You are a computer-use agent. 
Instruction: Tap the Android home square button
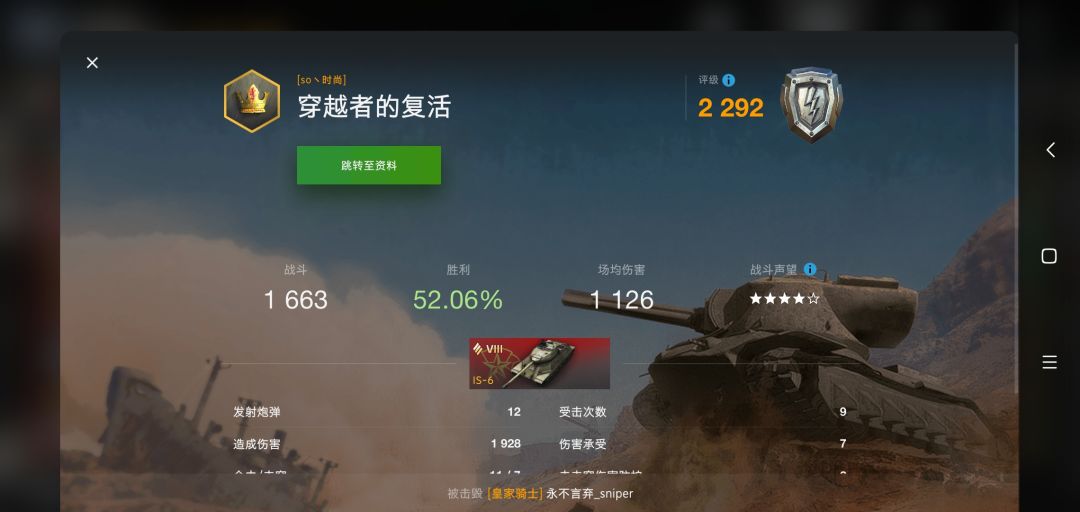(x=1049, y=256)
